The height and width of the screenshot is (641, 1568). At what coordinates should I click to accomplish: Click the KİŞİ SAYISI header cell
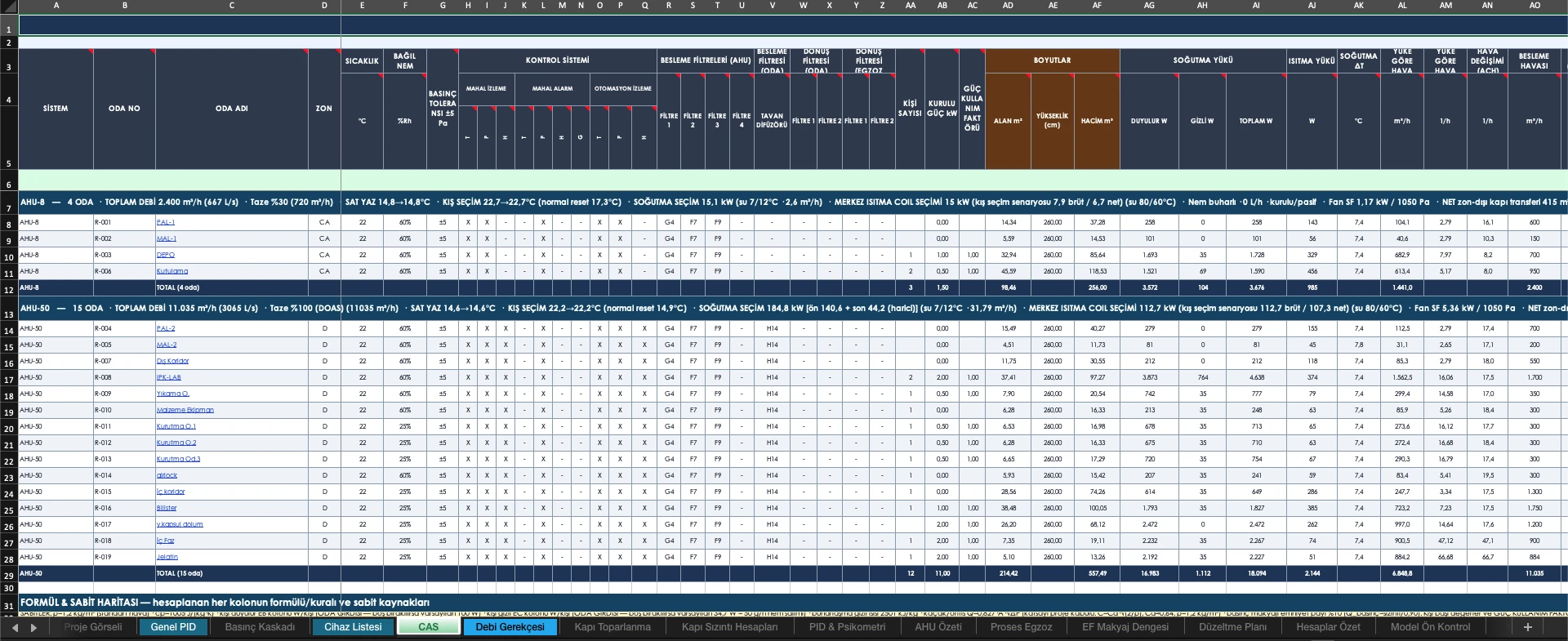(x=910, y=109)
